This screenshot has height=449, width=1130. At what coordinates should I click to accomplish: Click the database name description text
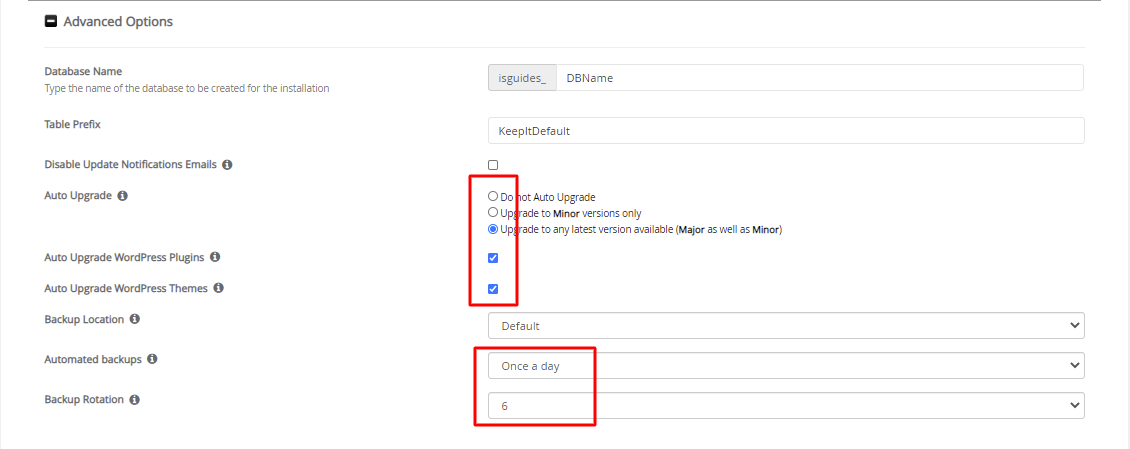coord(187,89)
